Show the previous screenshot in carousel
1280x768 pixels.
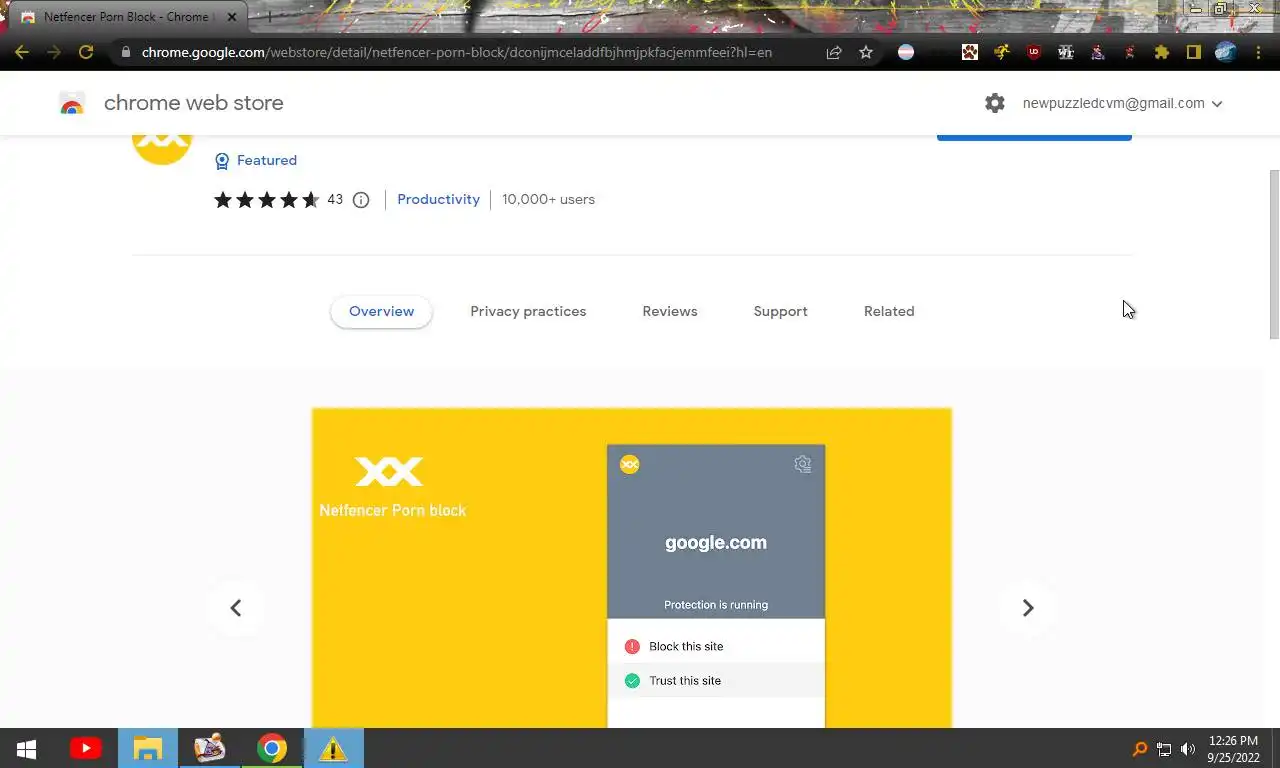(236, 608)
